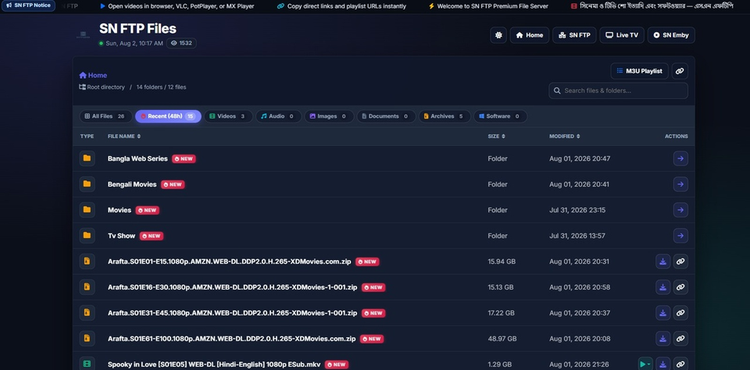Open Movies folder arrow button
The image size is (750, 370).
(680, 210)
